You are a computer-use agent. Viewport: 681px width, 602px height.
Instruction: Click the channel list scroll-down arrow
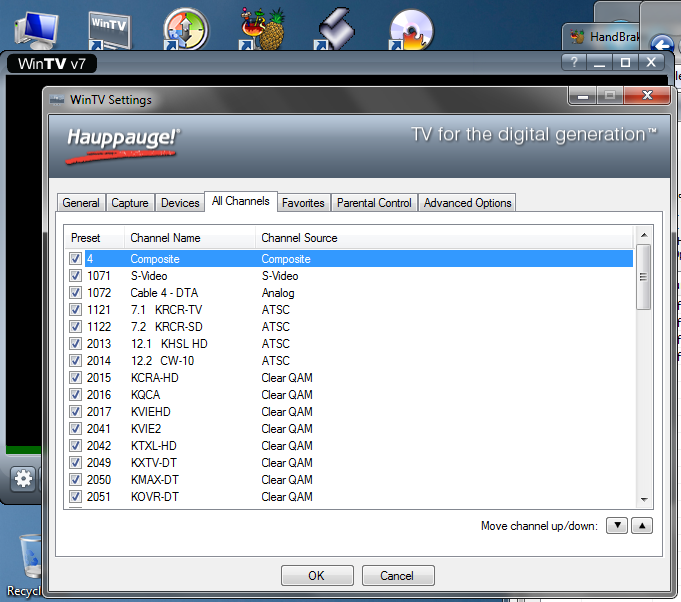[x=644, y=500]
